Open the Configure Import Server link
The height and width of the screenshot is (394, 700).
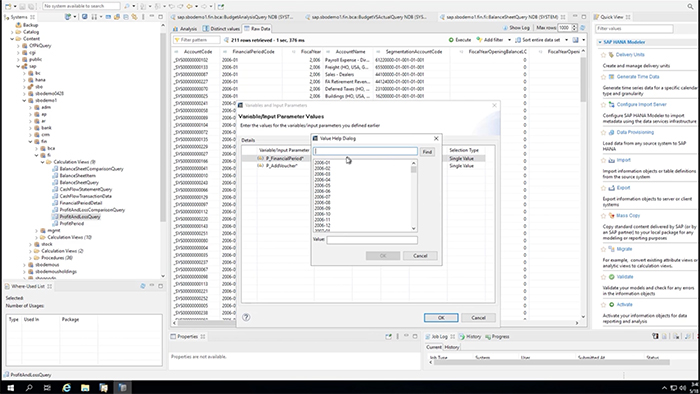coord(642,104)
